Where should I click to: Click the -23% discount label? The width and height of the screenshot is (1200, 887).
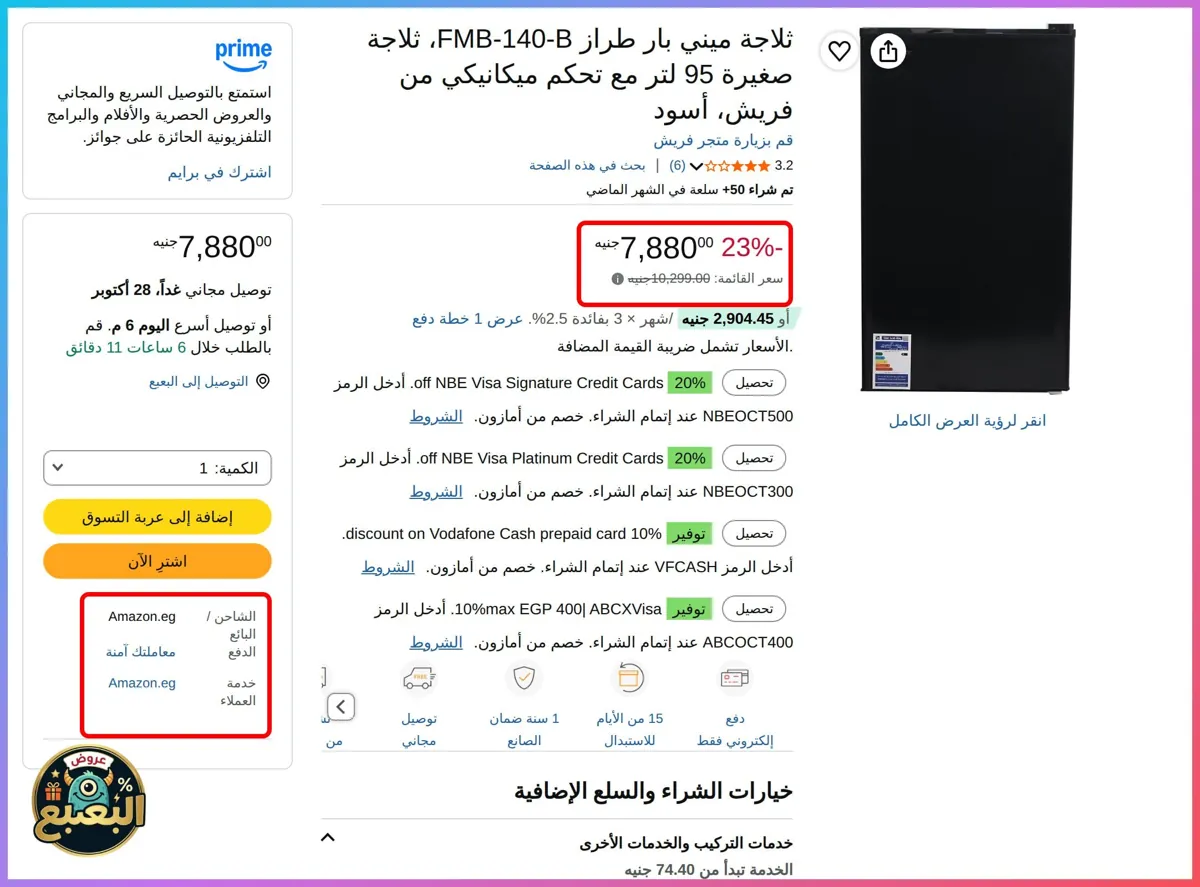(752, 248)
